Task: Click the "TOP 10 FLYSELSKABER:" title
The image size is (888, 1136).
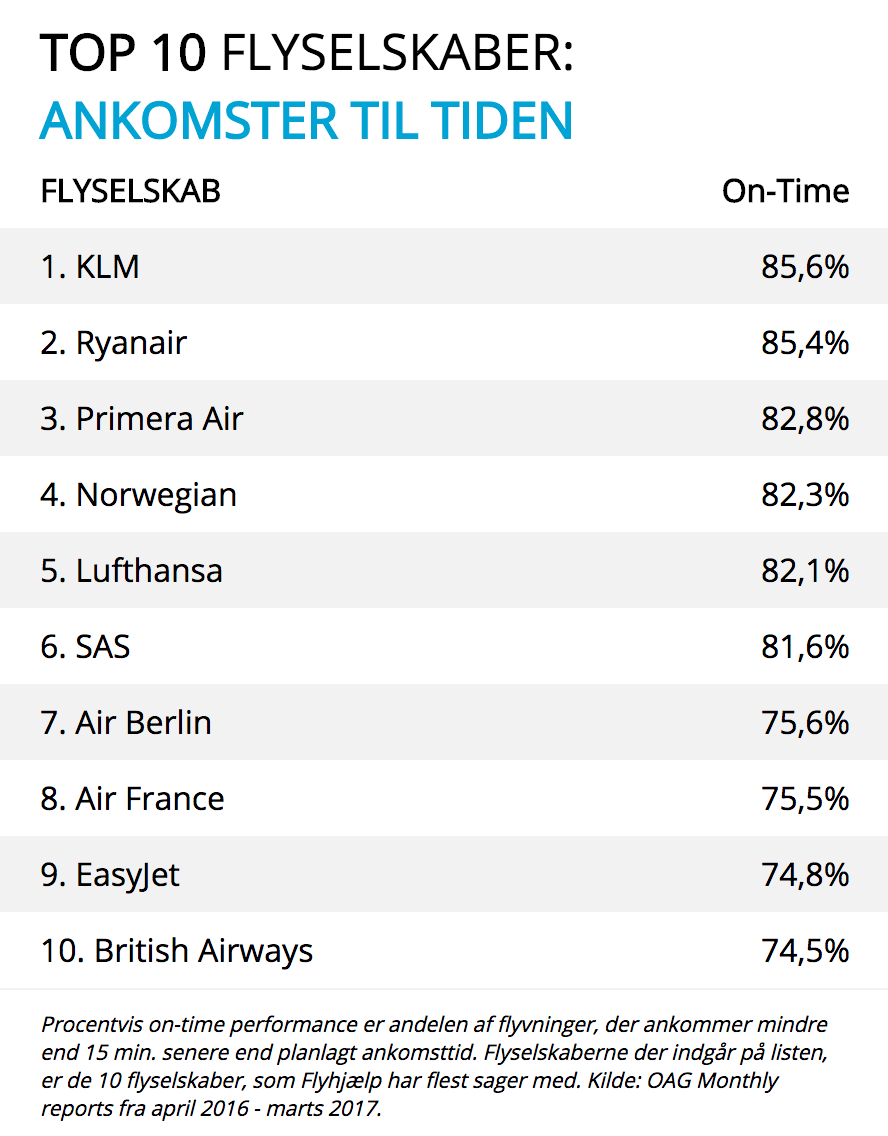Action: 306,55
